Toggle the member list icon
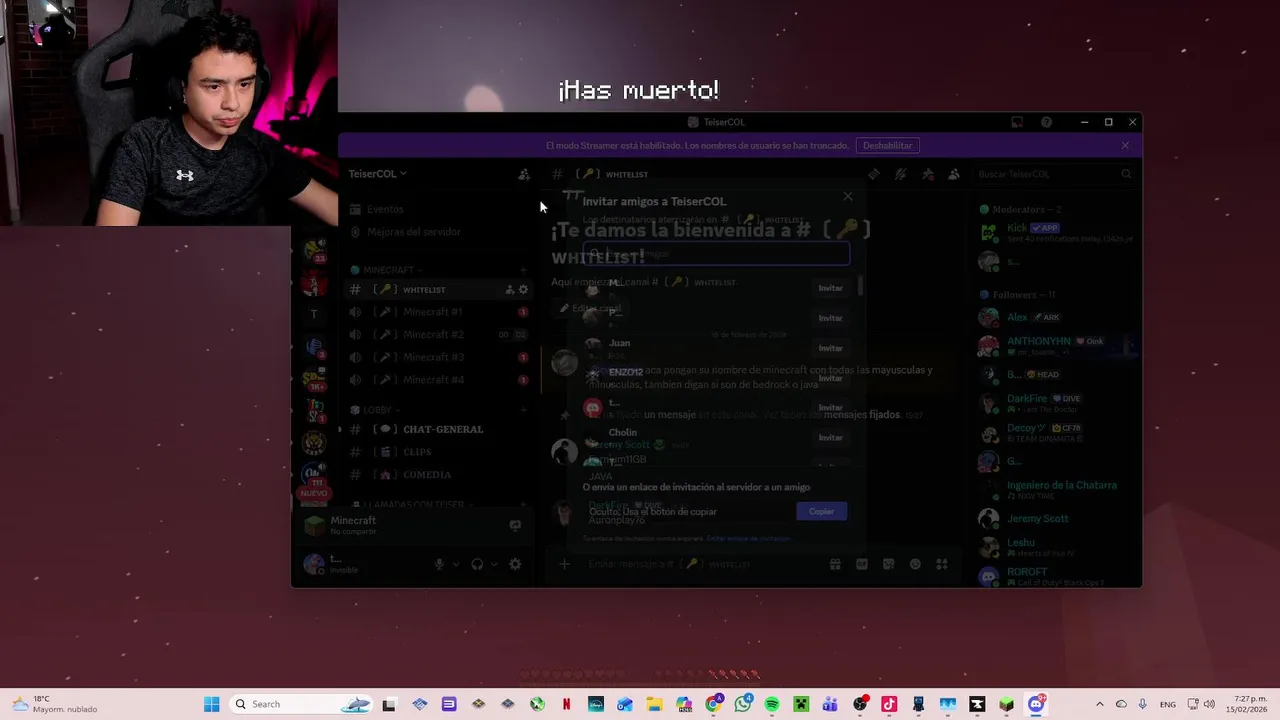Image resolution: width=1280 pixels, height=720 pixels. click(954, 174)
